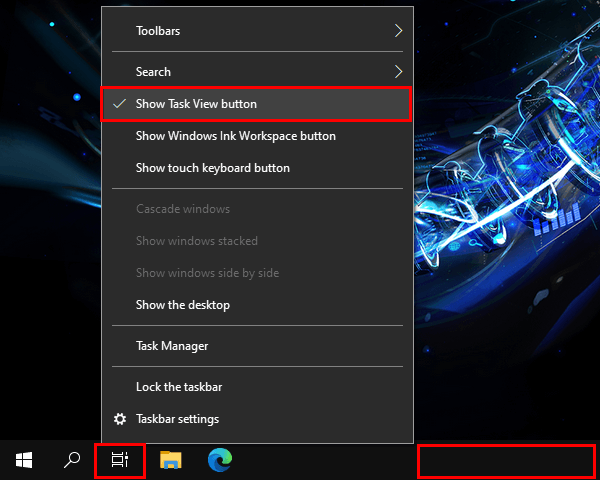600x480 pixels.
Task: Launch File Explorer from the taskbar
Action: click(171, 460)
